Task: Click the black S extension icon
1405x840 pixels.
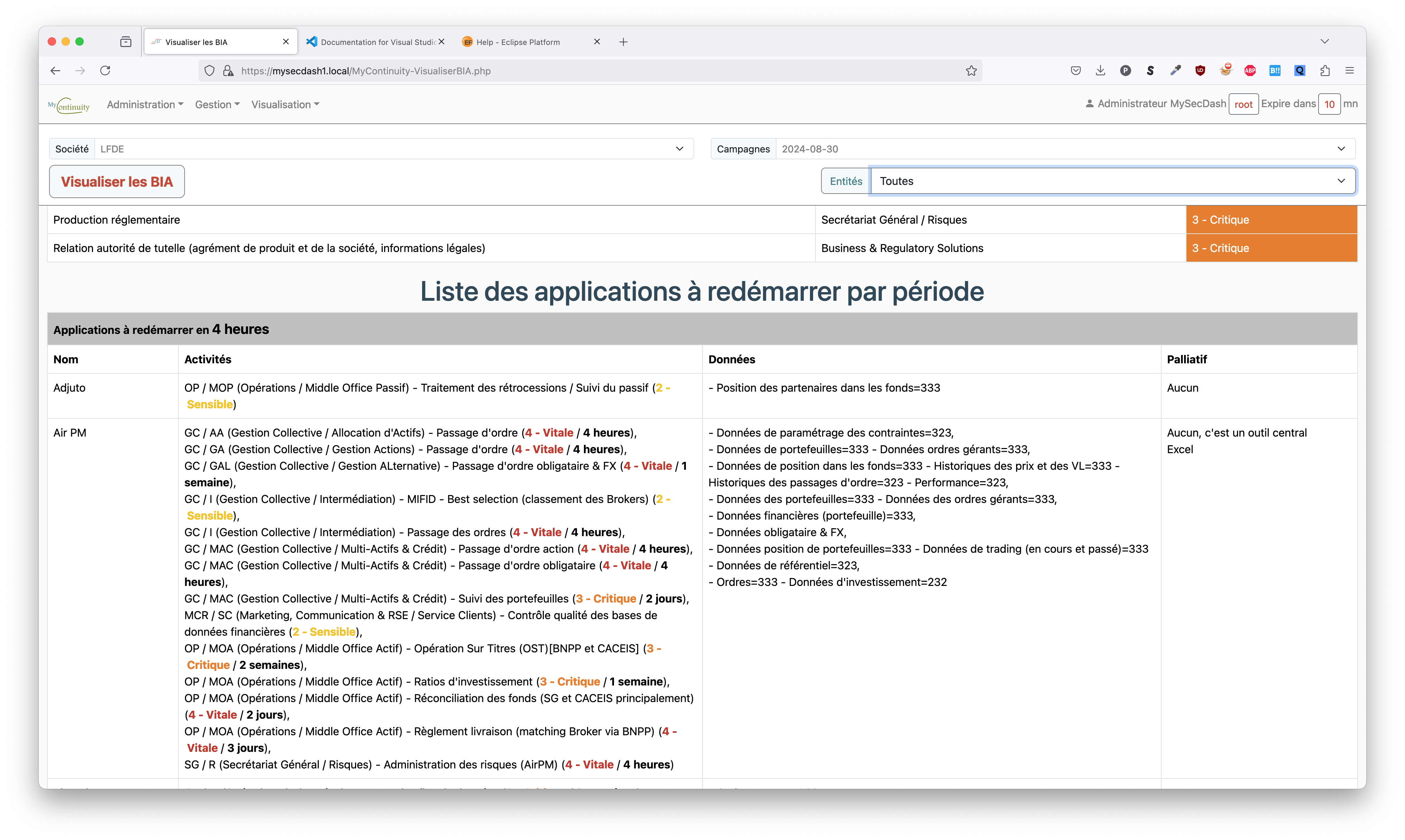Action: coord(1150,71)
